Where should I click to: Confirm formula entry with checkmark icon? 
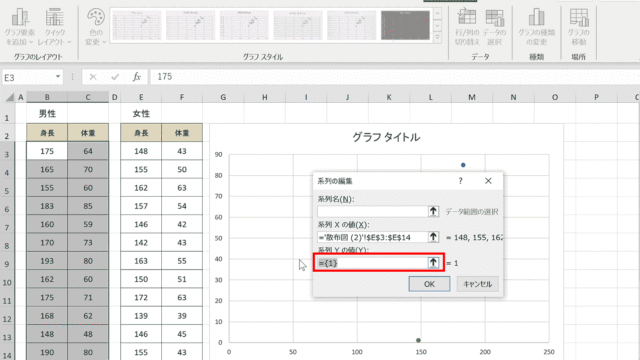[x=115, y=77]
